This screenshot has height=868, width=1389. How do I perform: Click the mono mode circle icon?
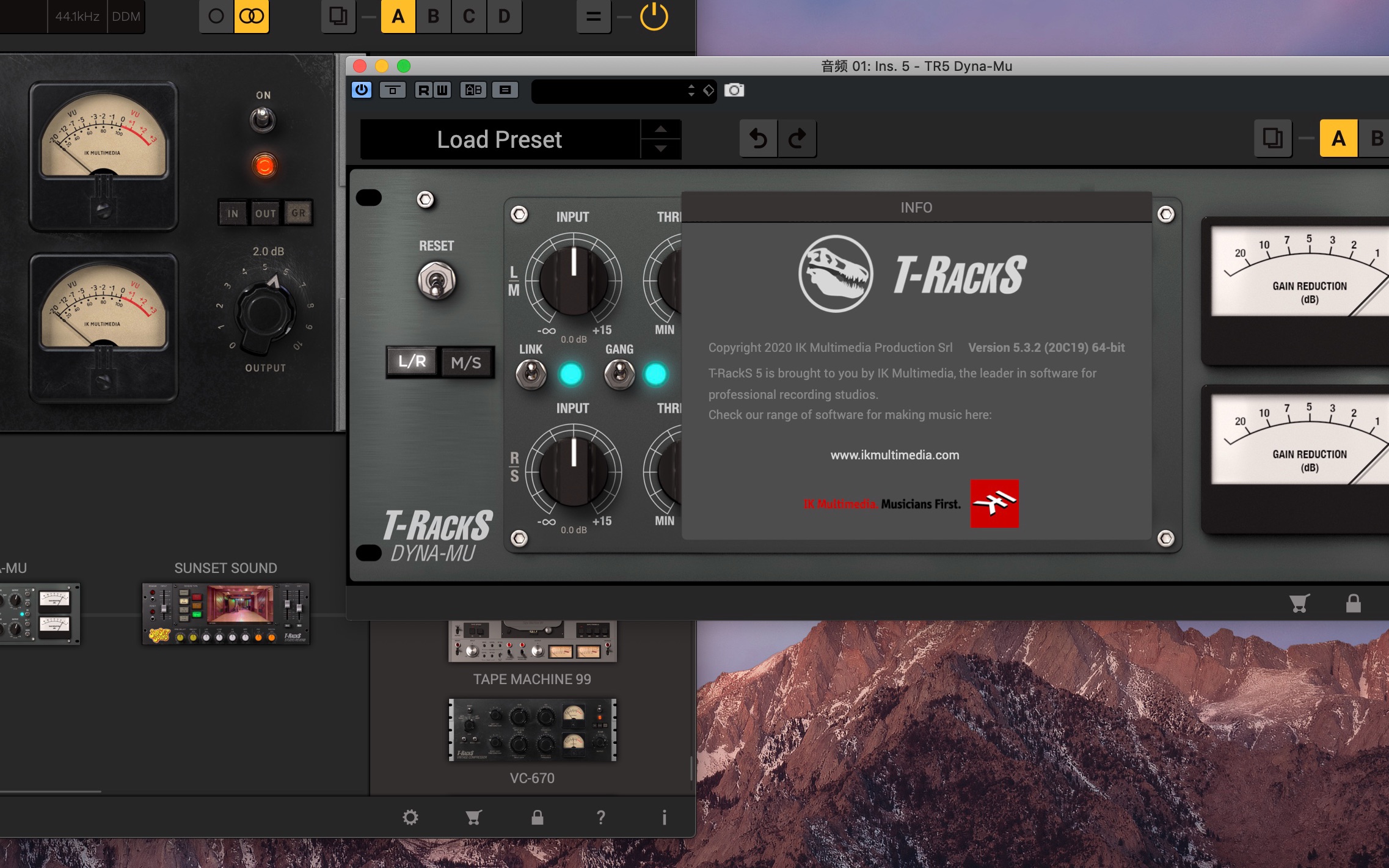pyautogui.click(x=216, y=16)
